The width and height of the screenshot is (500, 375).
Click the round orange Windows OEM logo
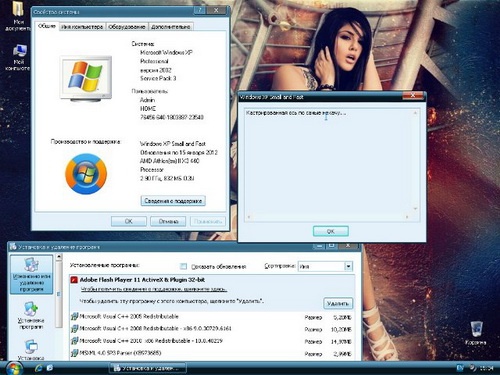[x=86, y=174]
